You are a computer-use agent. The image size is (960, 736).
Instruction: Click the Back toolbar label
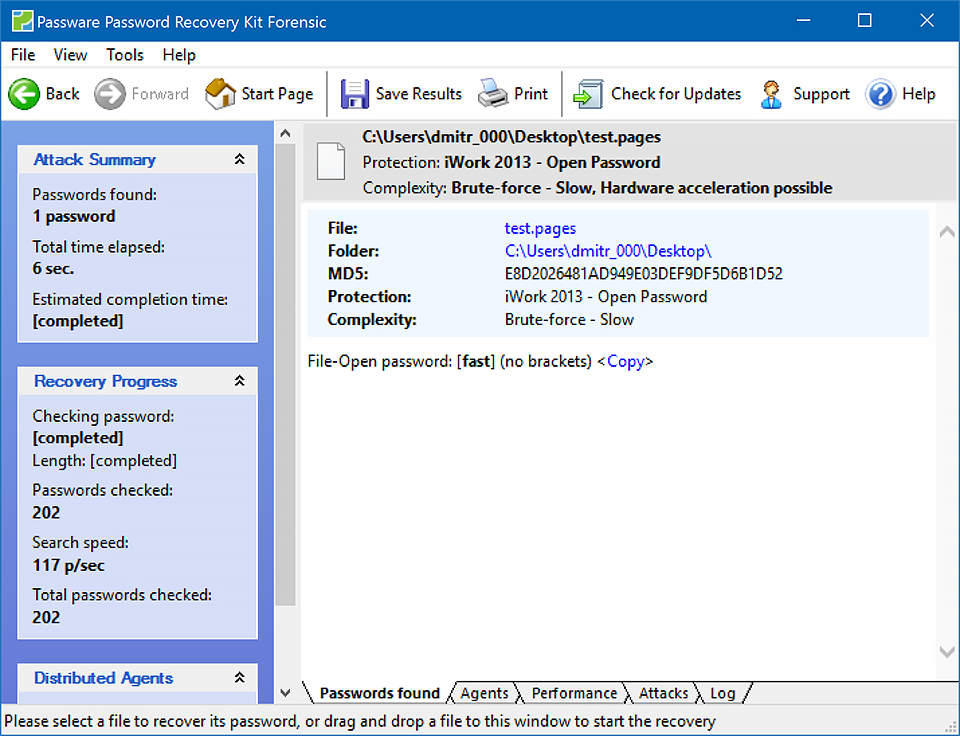click(62, 94)
